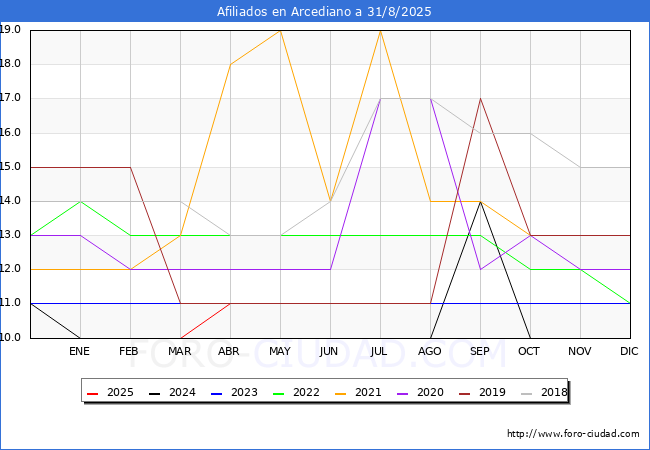The image size is (650, 450).
Task: Click the AGO month axis label
Action: (x=429, y=351)
